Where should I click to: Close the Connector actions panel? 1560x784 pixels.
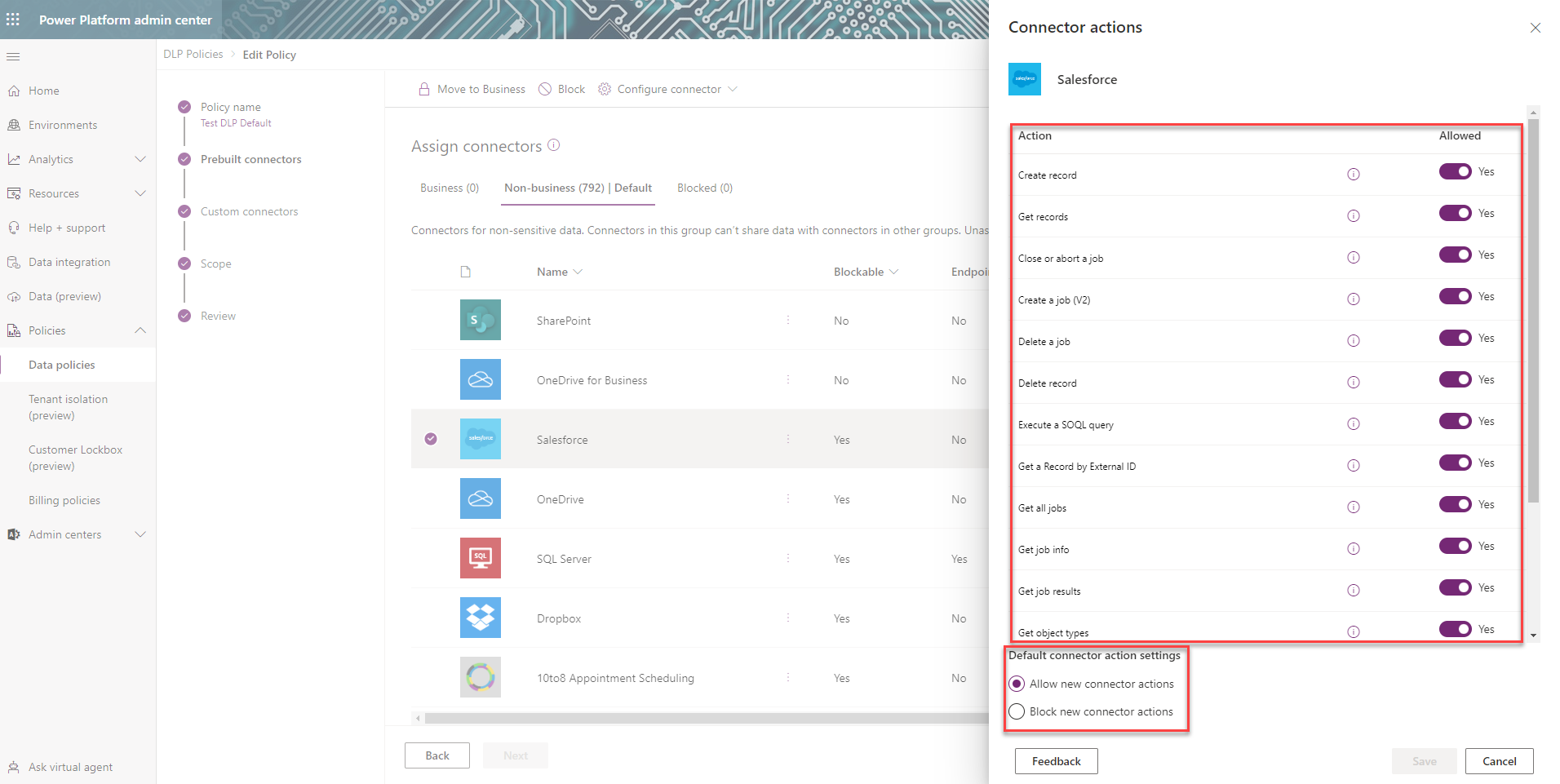1536,28
